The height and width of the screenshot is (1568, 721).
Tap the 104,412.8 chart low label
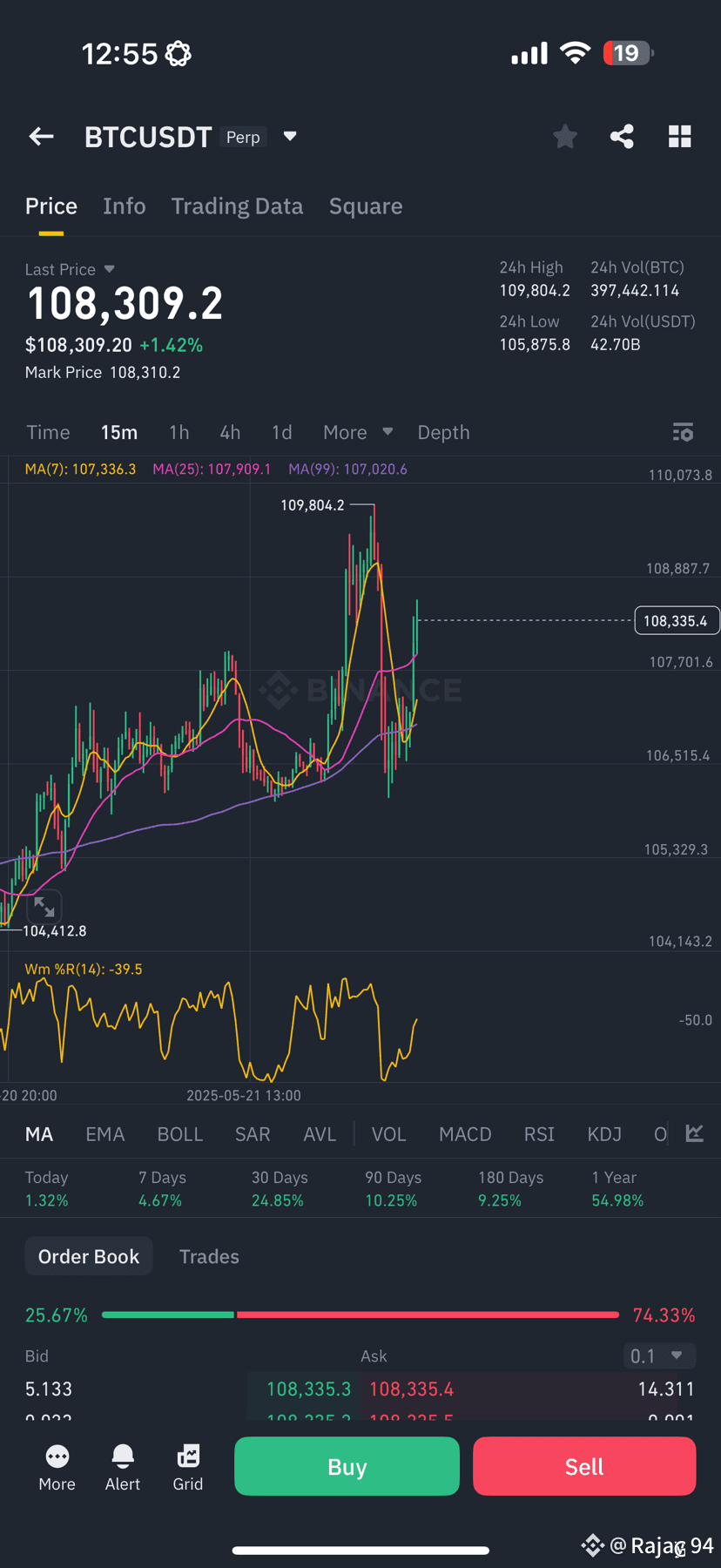55,931
